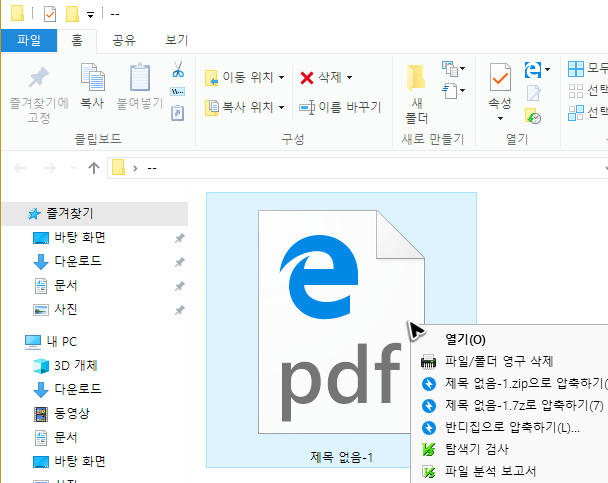Click the address bar breadcrumb chevron
This screenshot has width=608, height=483.
click(135, 168)
